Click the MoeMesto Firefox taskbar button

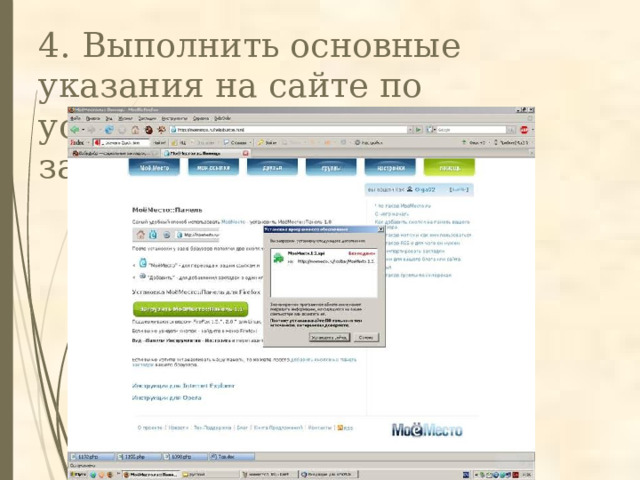click(151, 474)
